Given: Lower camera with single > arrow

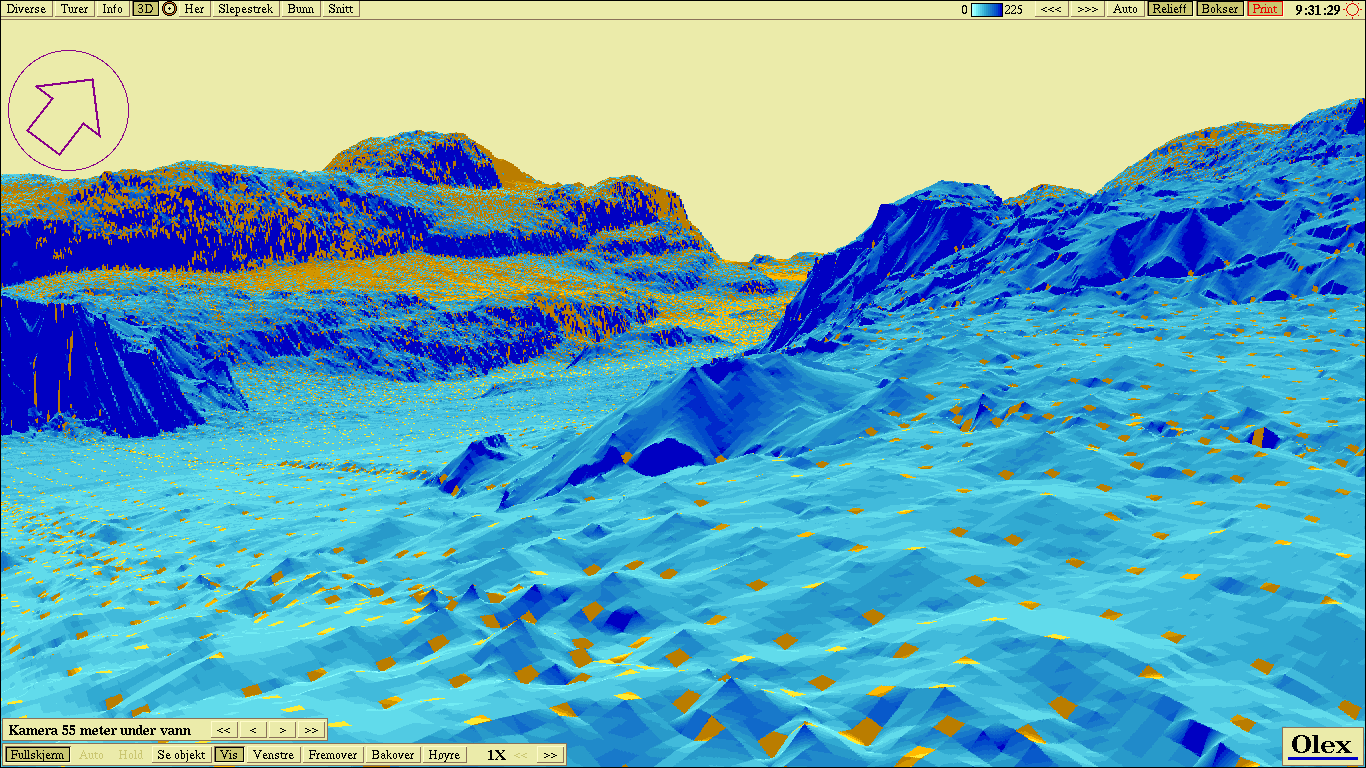Looking at the screenshot, I should (283, 730).
